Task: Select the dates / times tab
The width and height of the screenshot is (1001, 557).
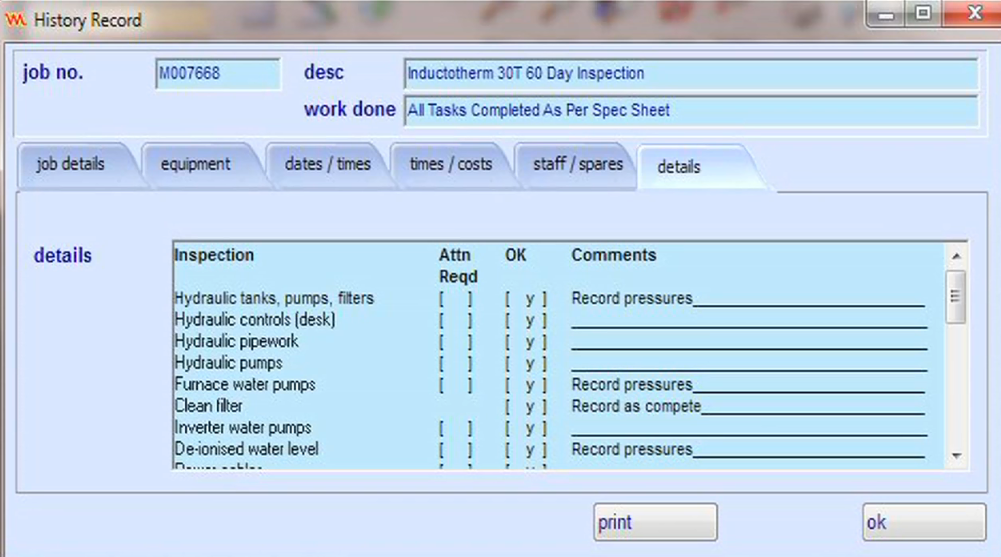Action: click(x=327, y=165)
